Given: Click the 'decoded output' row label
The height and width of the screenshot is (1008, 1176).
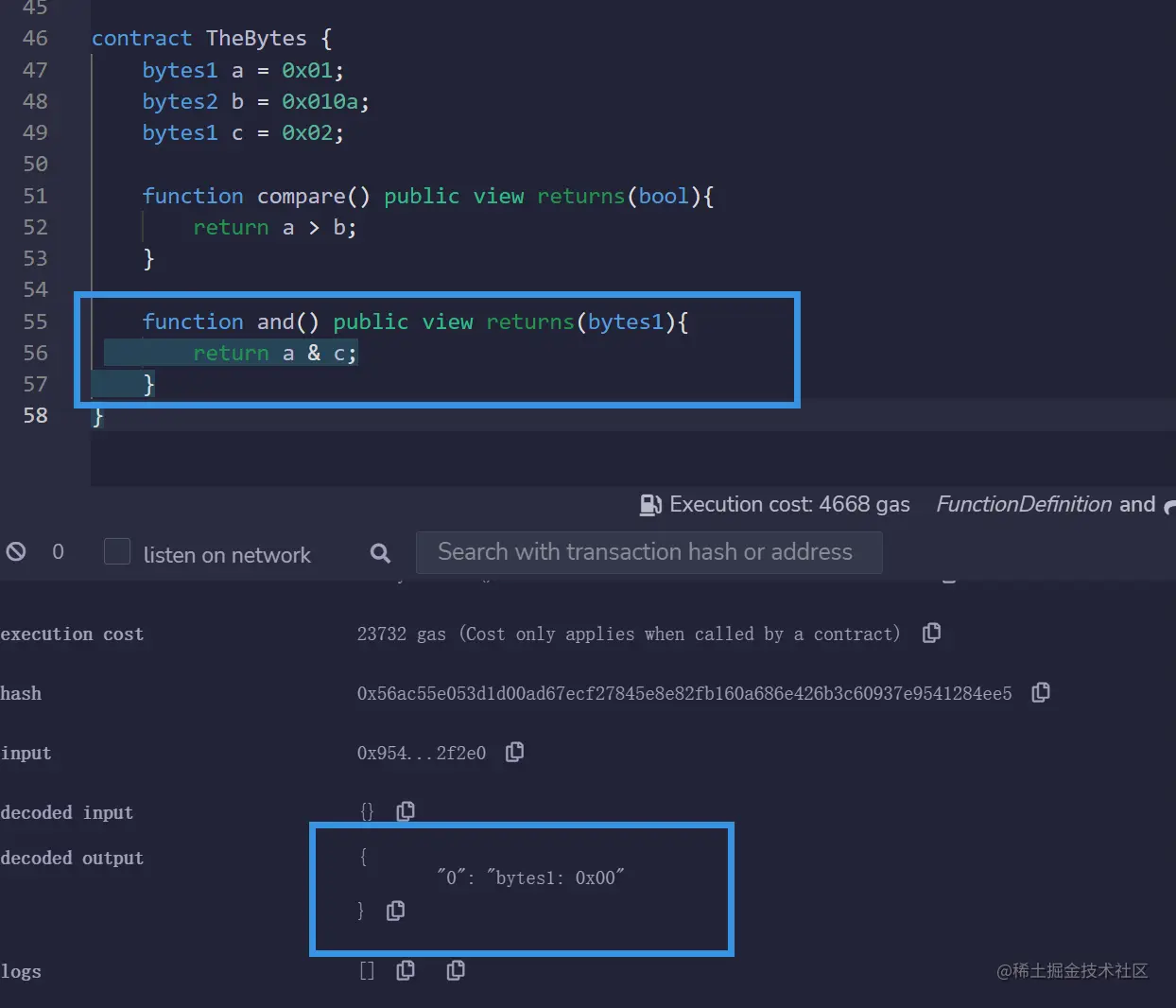Looking at the screenshot, I should [72, 858].
